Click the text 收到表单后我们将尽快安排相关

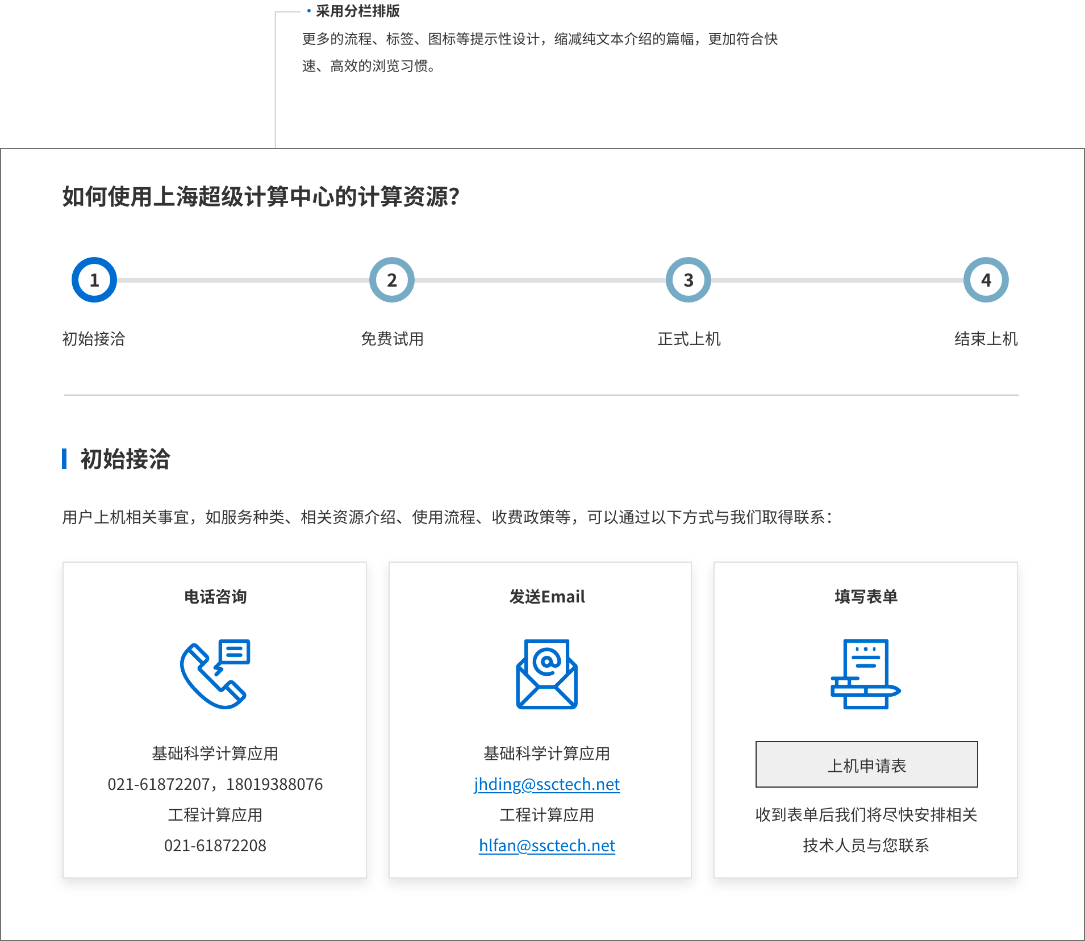pos(866,815)
